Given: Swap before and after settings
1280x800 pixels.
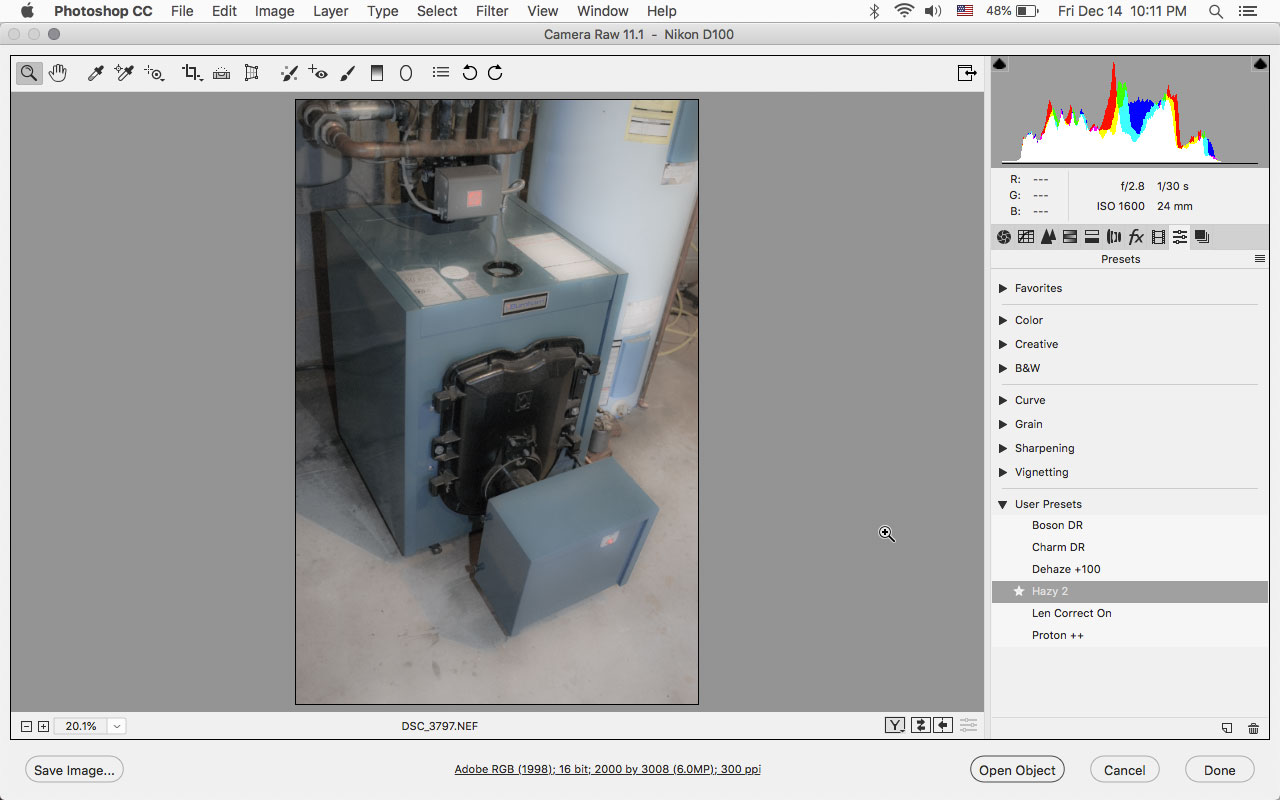Looking at the screenshot, I should click(x=920, y=726).
